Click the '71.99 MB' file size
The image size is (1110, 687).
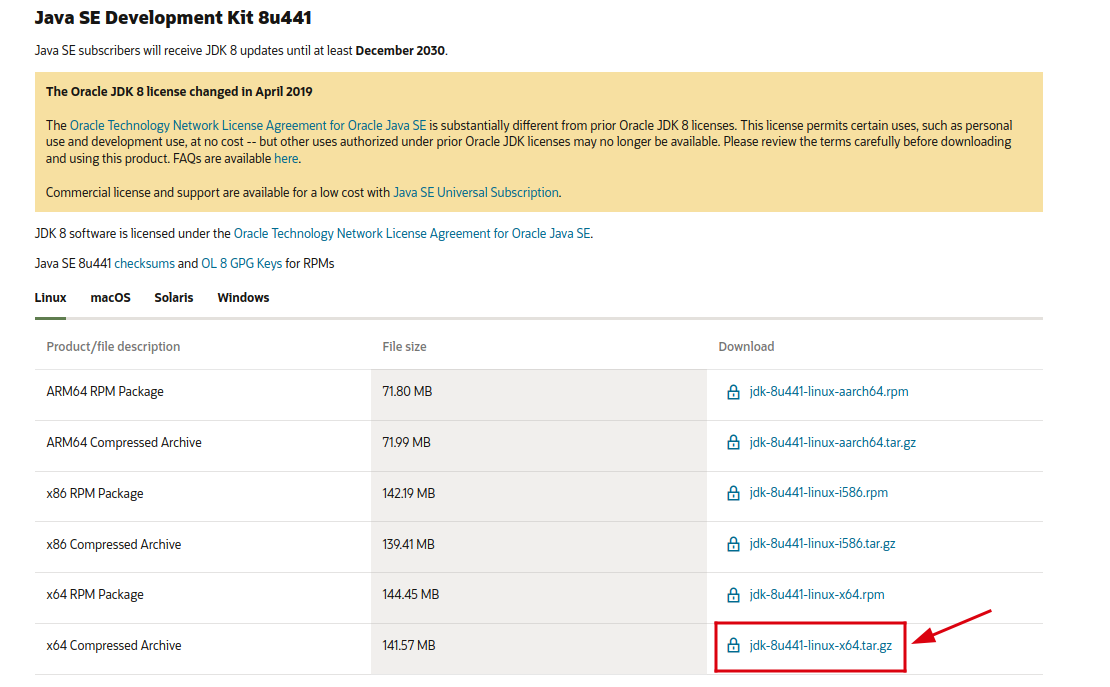click(406, 443)
